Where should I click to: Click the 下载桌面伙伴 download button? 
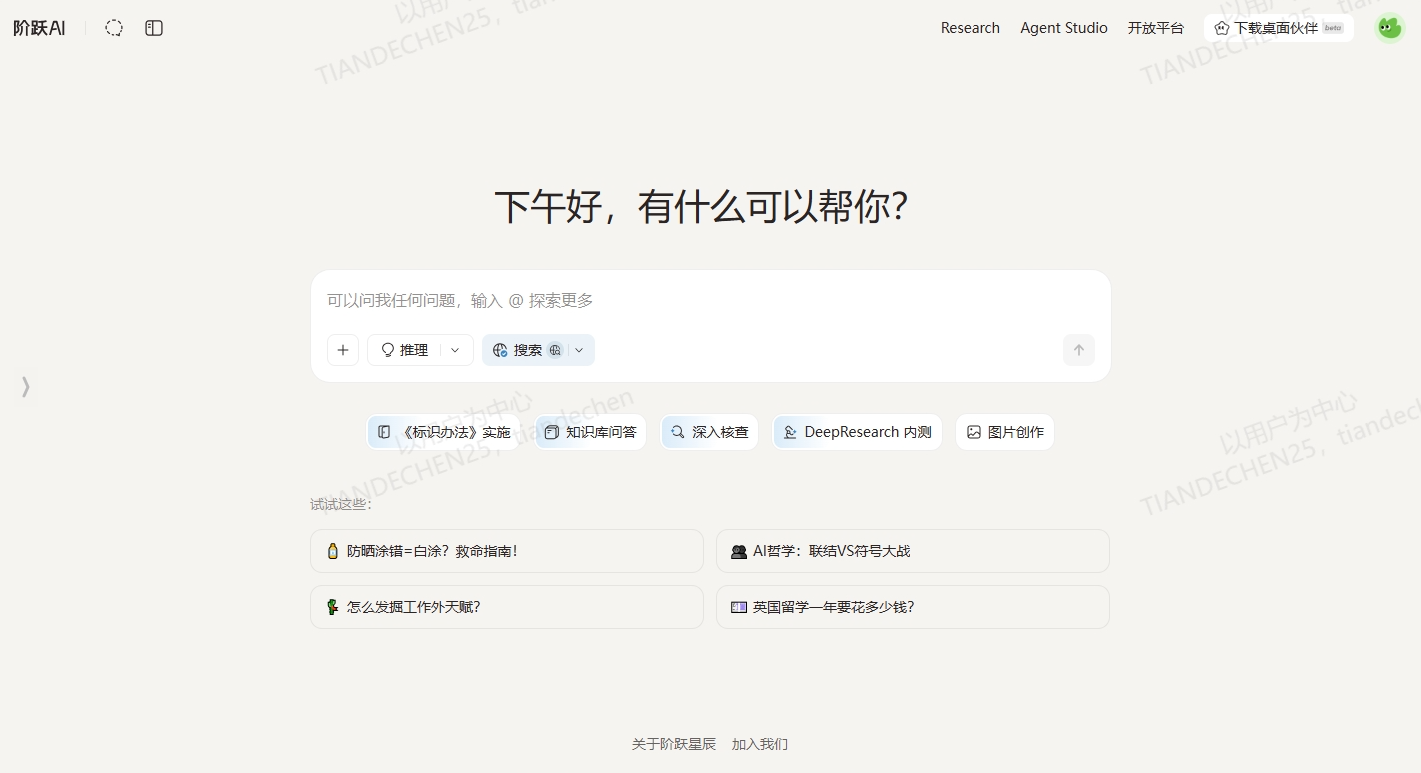pyautogui.click(x=1278, y=28)
